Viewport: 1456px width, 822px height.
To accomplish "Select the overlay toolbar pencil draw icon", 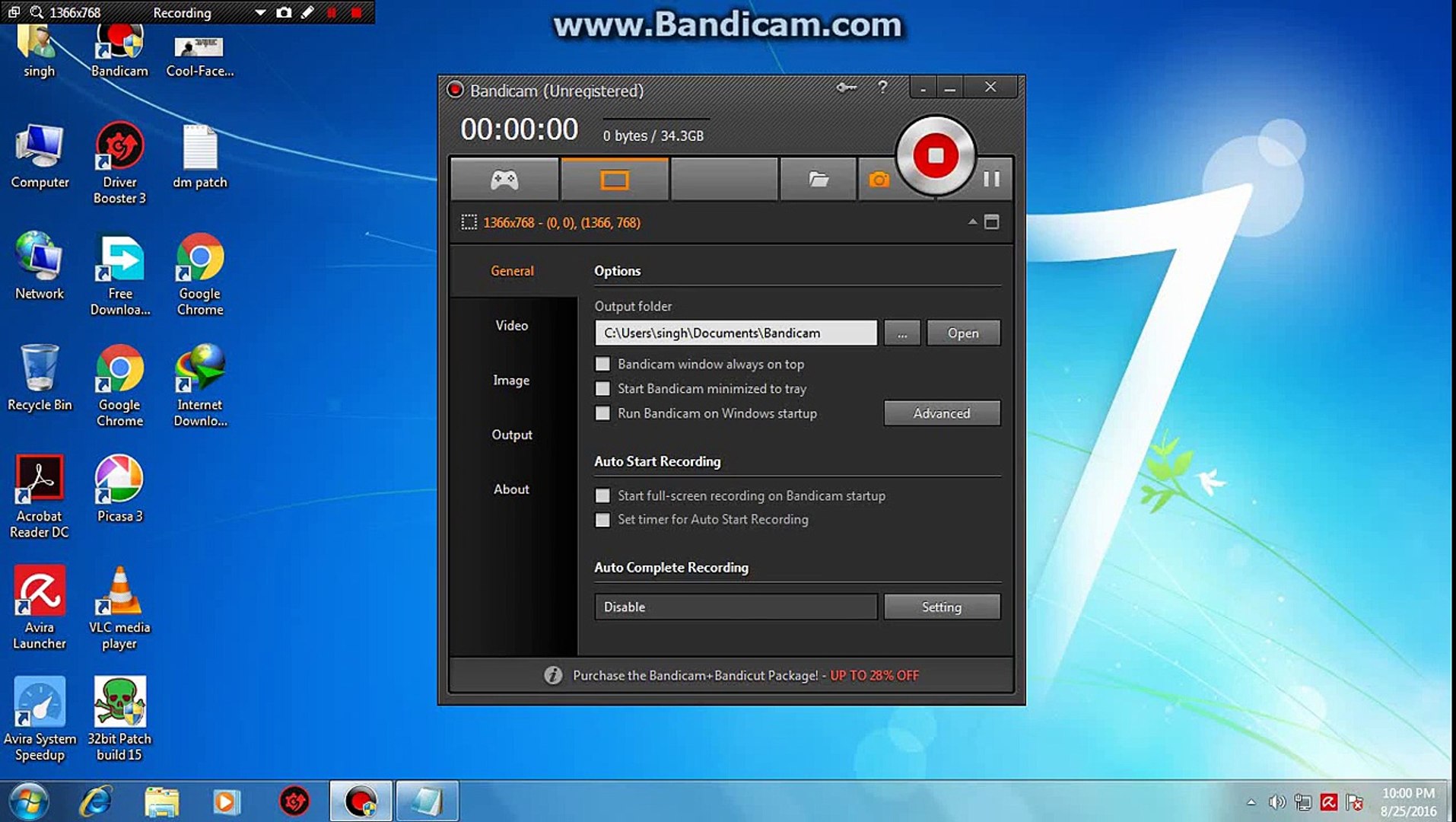I will [307, 13].
